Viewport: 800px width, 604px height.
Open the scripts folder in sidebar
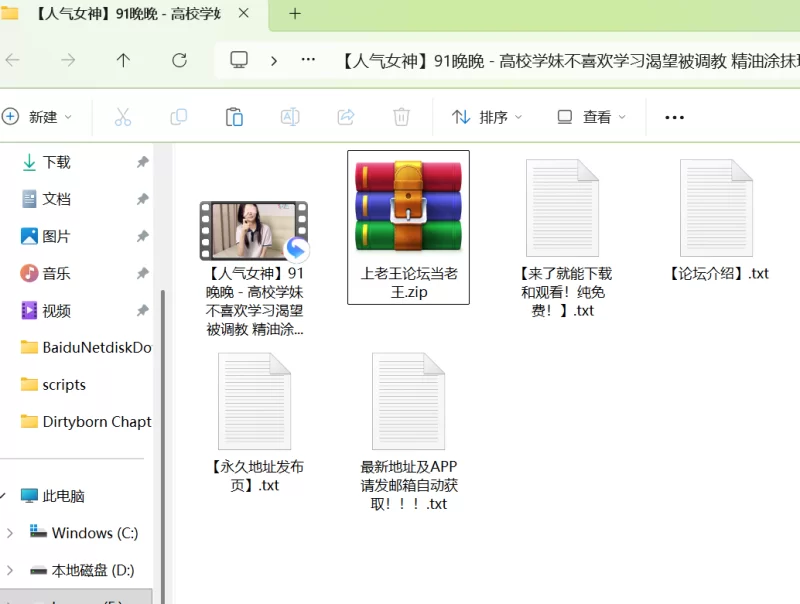[63, 385]
